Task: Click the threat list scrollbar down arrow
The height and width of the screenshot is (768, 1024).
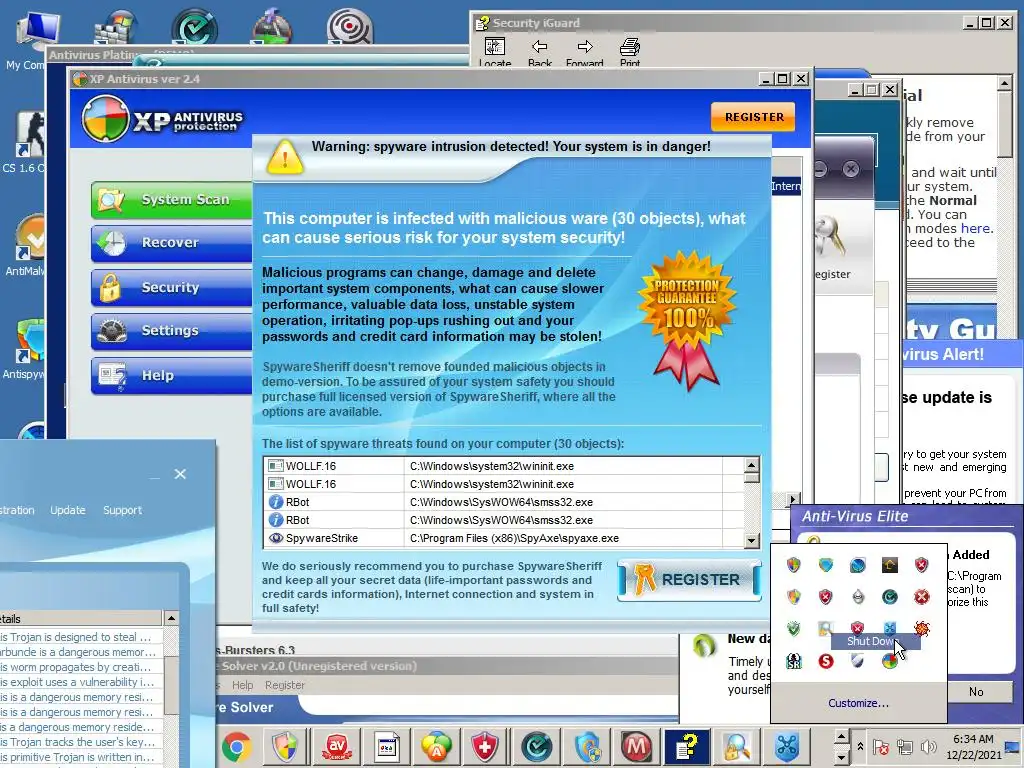Action: point(752,540)
